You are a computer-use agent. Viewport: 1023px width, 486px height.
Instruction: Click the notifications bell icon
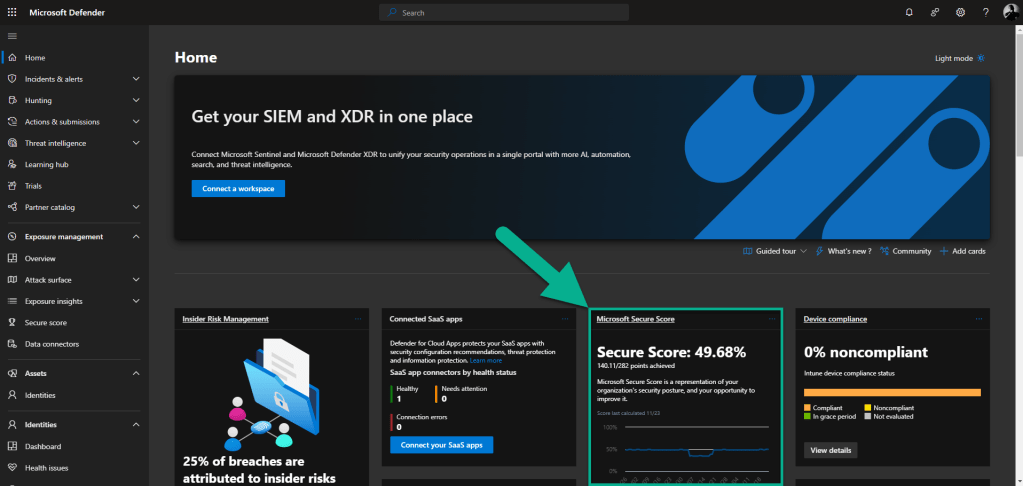pos(908,12)
